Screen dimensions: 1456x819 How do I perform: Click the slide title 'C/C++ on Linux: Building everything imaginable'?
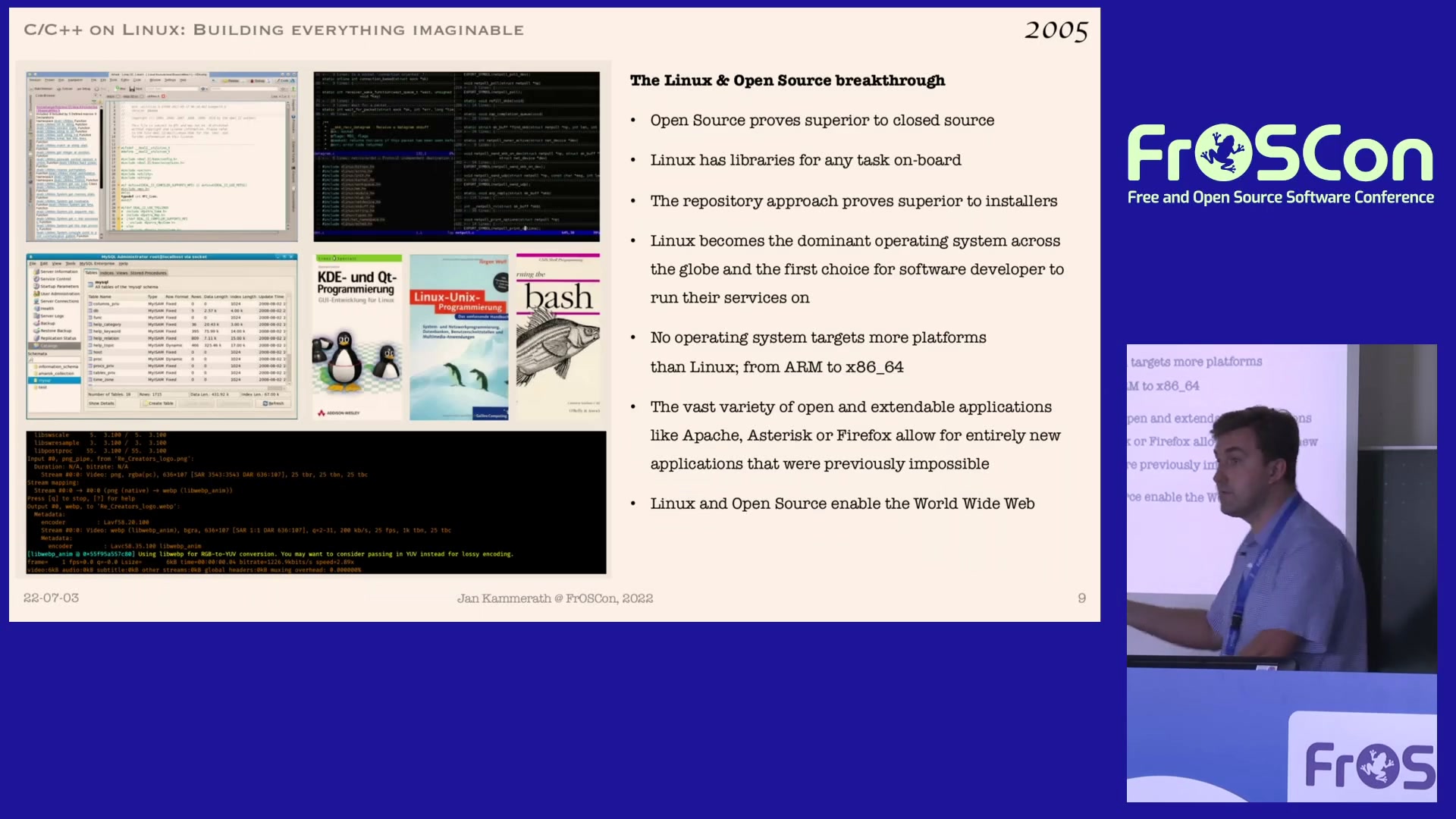274,30
